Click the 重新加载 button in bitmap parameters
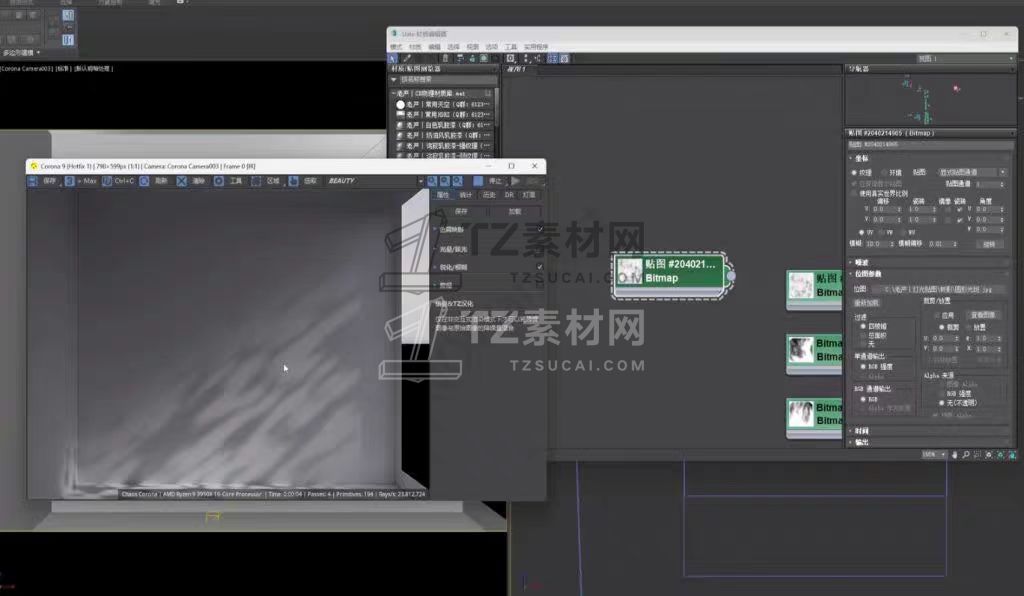 point(867,303)
